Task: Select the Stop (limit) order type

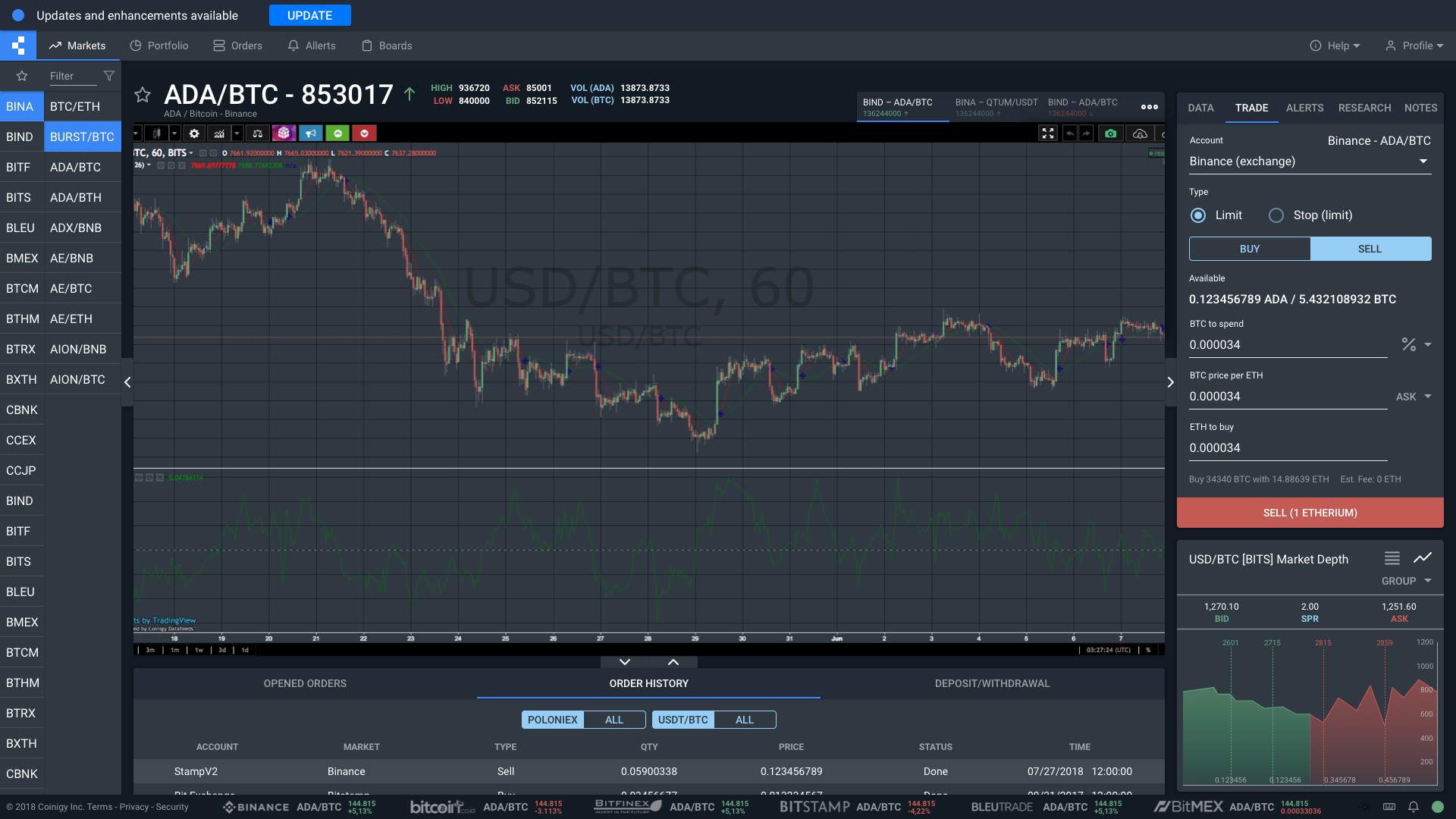Action: click(x=1276, y=215)
